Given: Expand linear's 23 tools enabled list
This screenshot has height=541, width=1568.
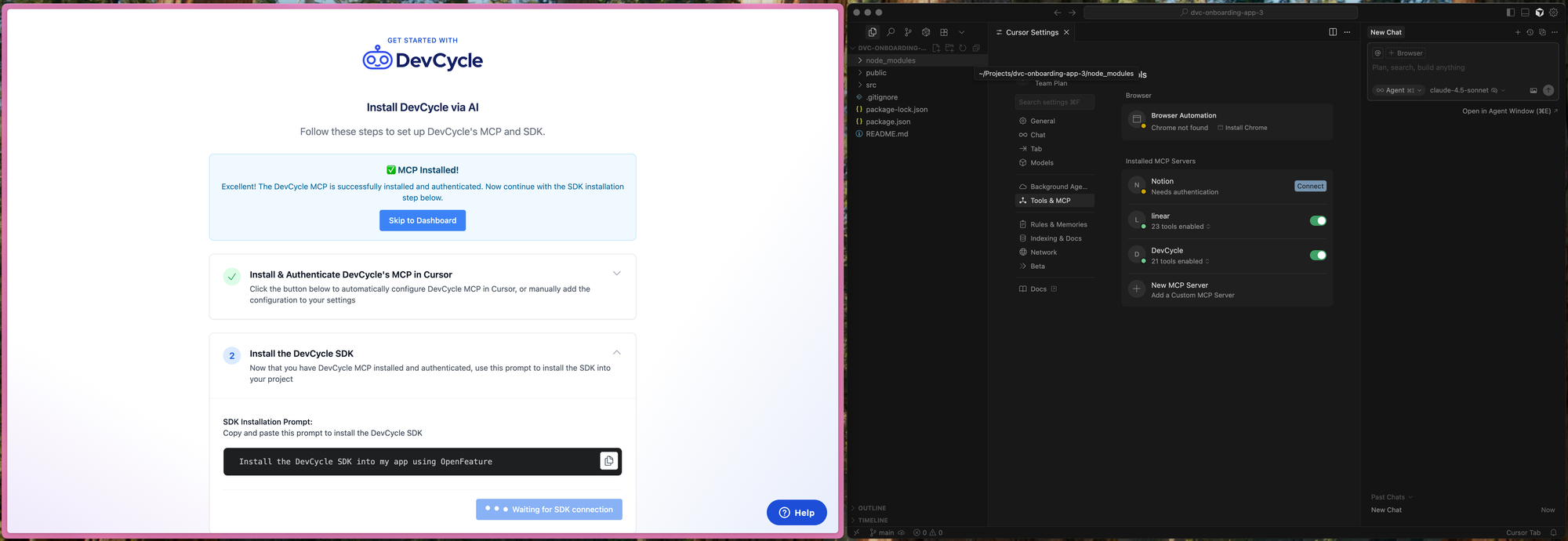Looking at the screenshot, I should tap(1181, 227).
